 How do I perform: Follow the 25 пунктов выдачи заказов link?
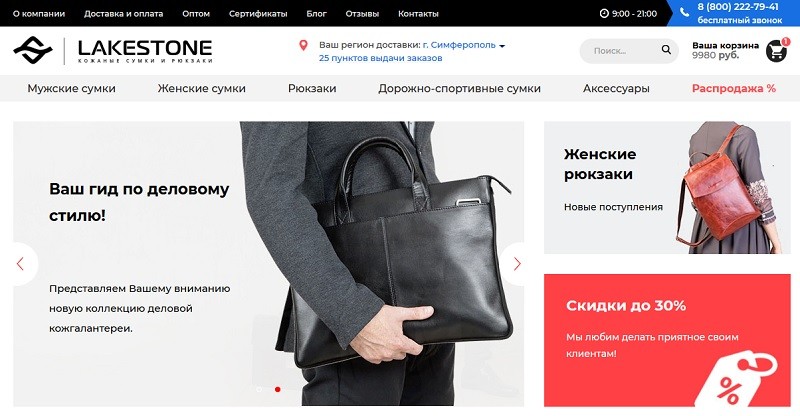click(x=381, y=58)
